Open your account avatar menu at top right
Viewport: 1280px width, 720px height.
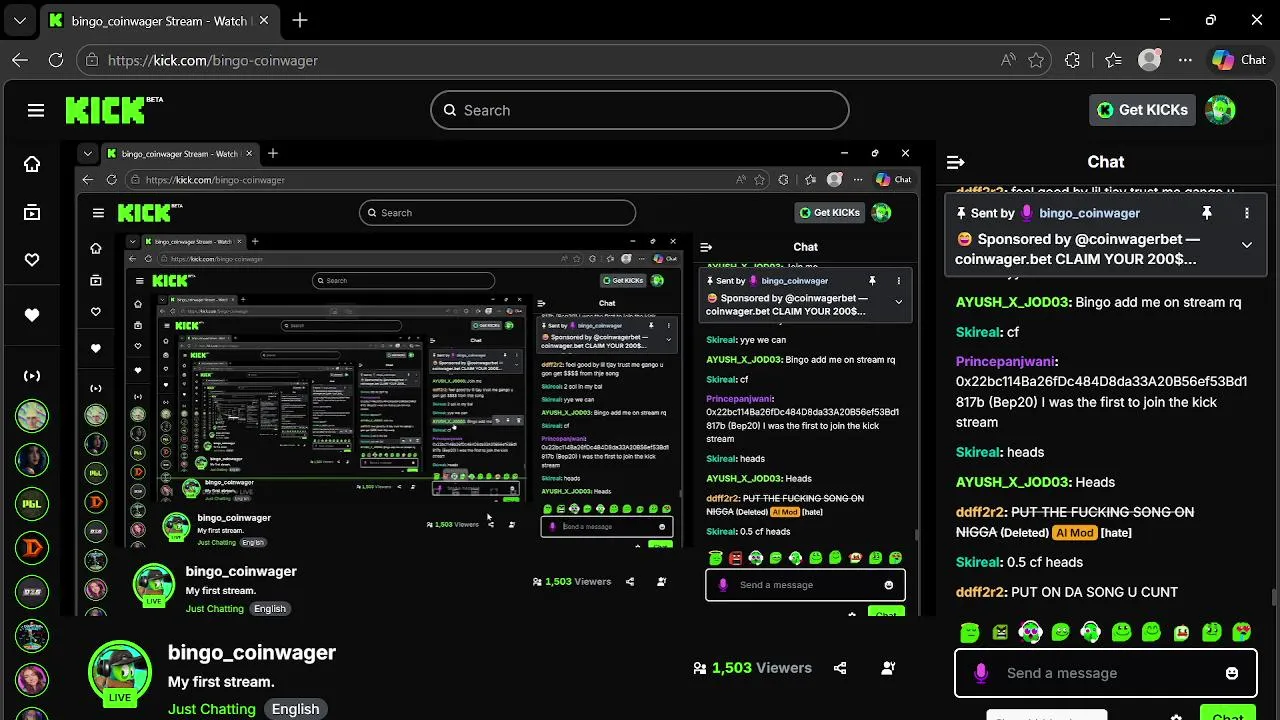point(1220,110)
